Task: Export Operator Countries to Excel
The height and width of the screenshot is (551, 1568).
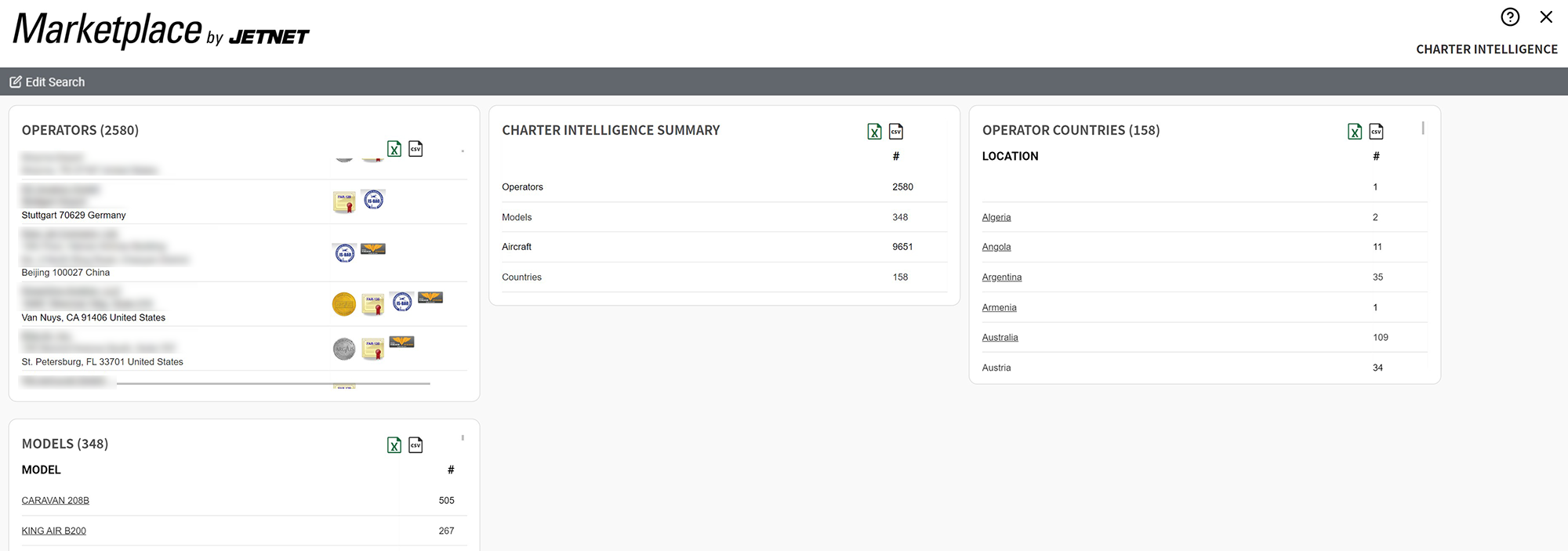Action: coord(1355,132)
